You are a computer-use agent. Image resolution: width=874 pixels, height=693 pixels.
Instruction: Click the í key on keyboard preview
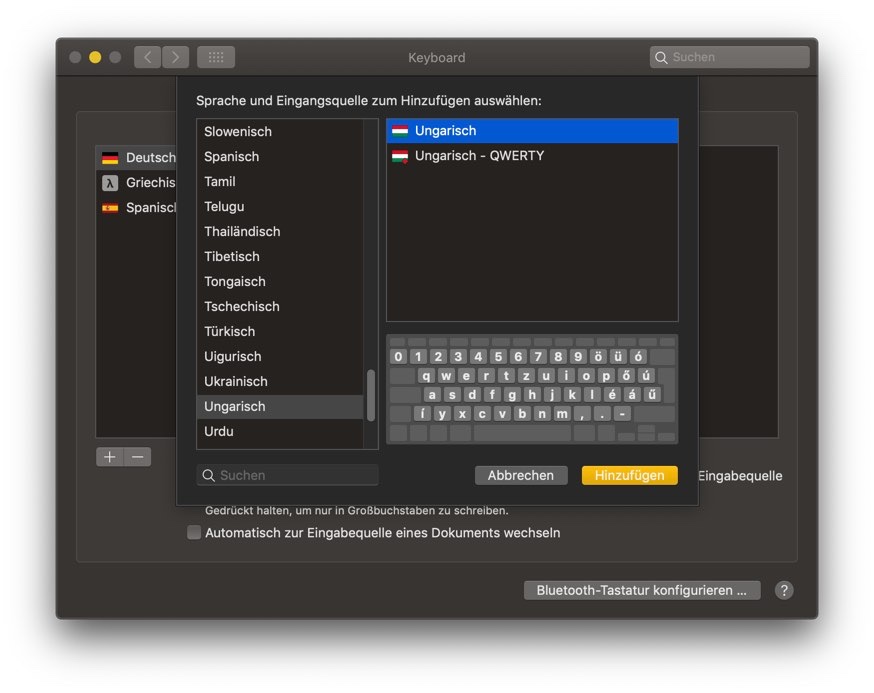click(x=422, y=414)
